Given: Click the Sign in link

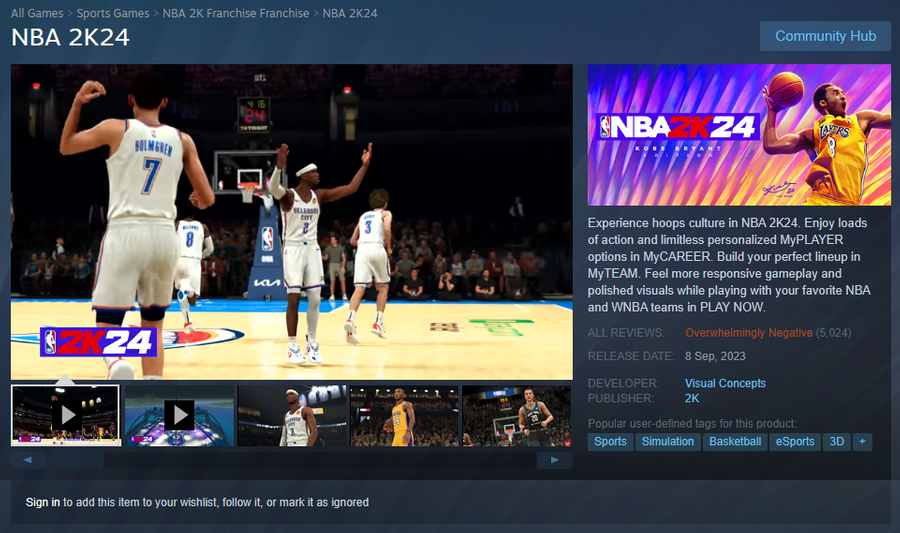Looking at the screenshot, I should pos(42,502).
